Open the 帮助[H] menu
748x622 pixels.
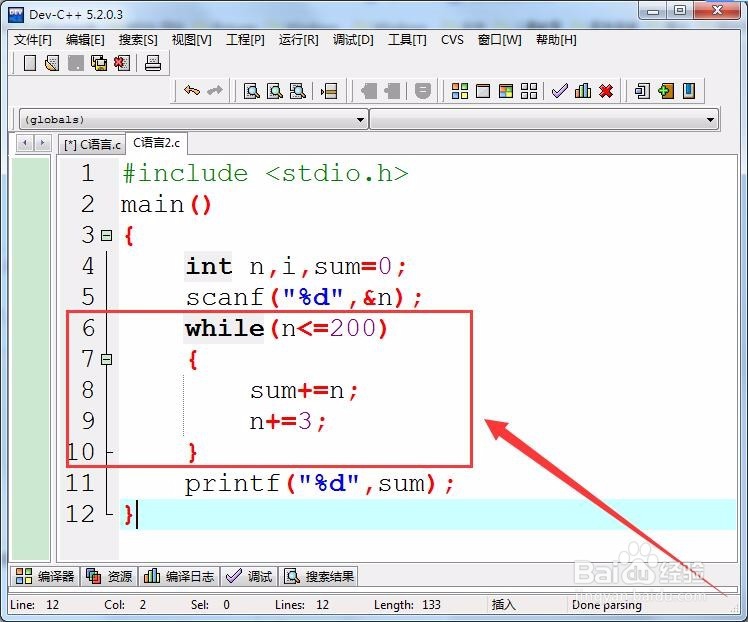pyautogui.click(x=556, y=40)
